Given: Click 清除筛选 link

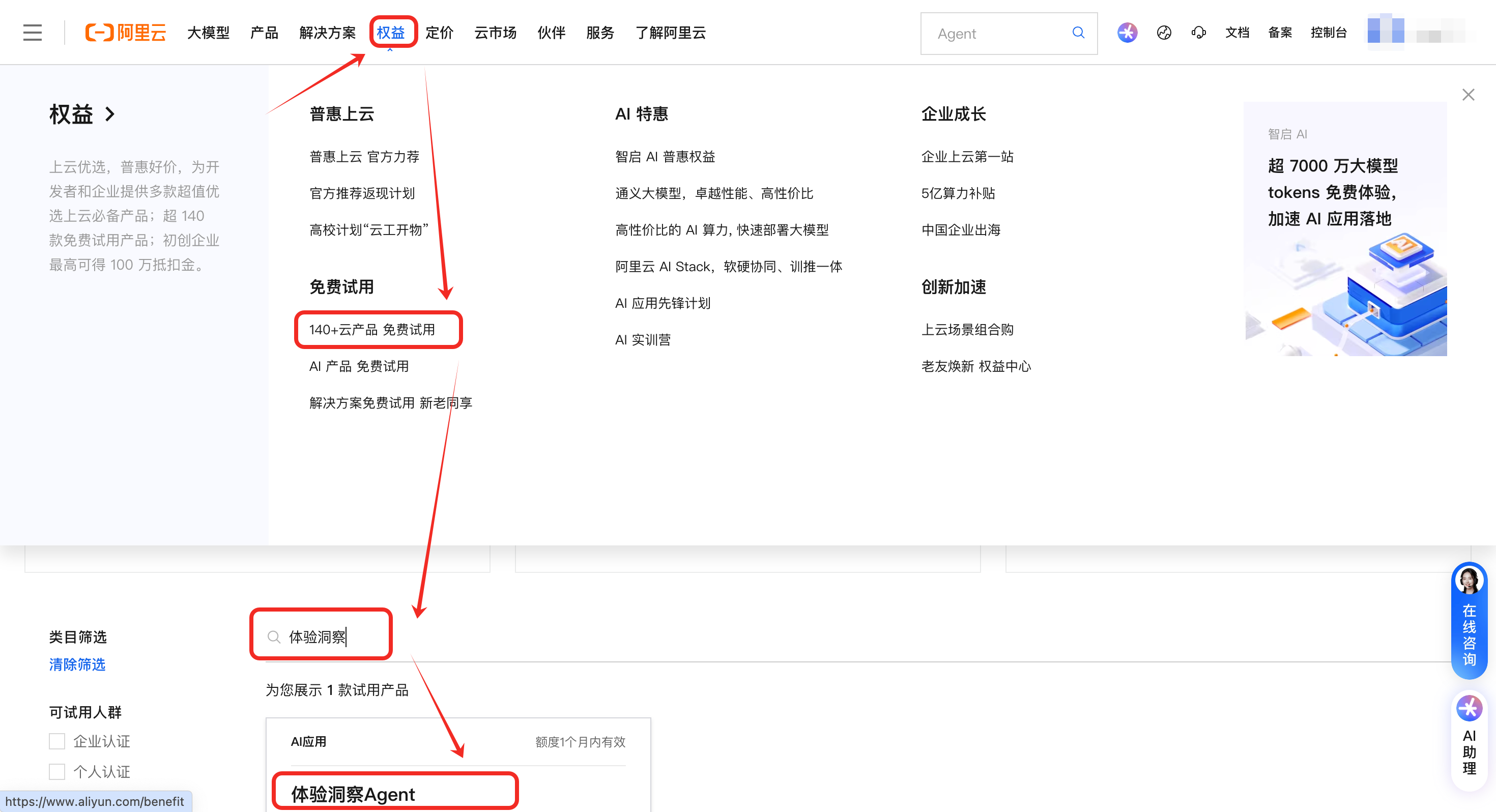Looking at the screenshot, I should pos(77,664).
